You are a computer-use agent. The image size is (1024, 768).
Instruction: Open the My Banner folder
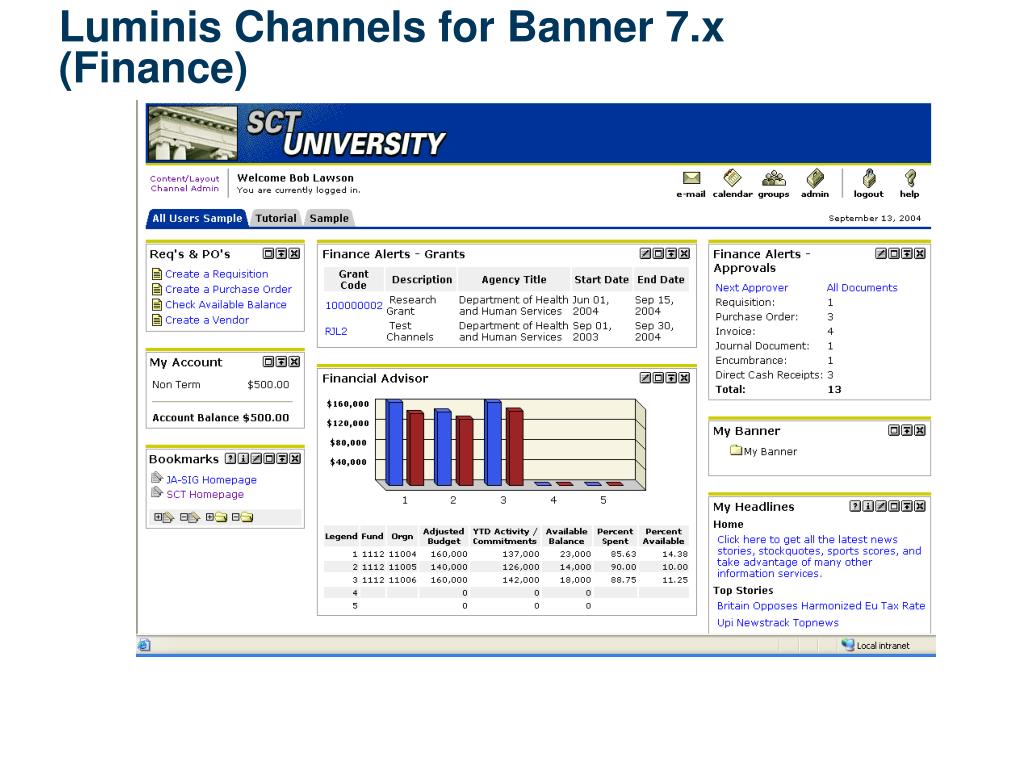pos(763,451)
